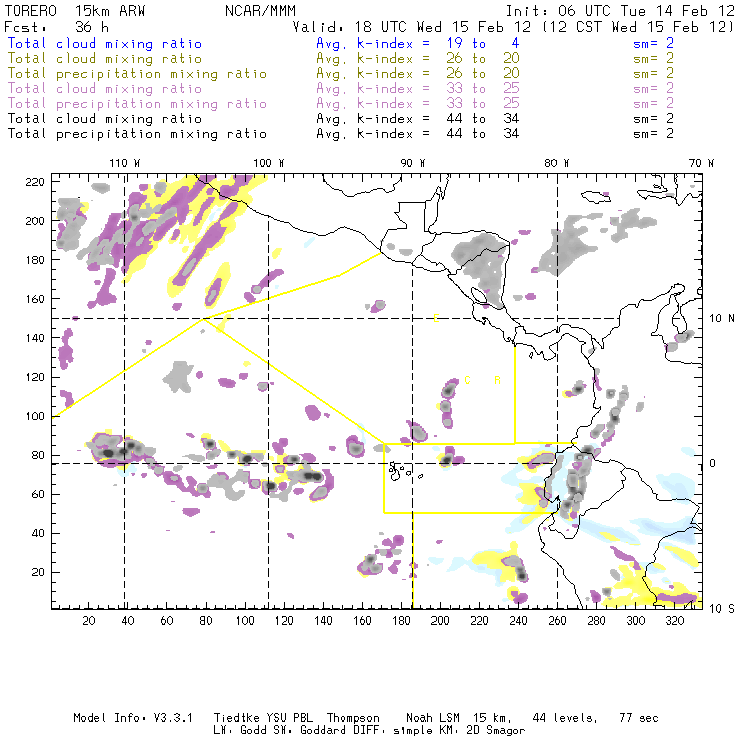Click yellow letter 'E' on the map

tap(437, 319)
